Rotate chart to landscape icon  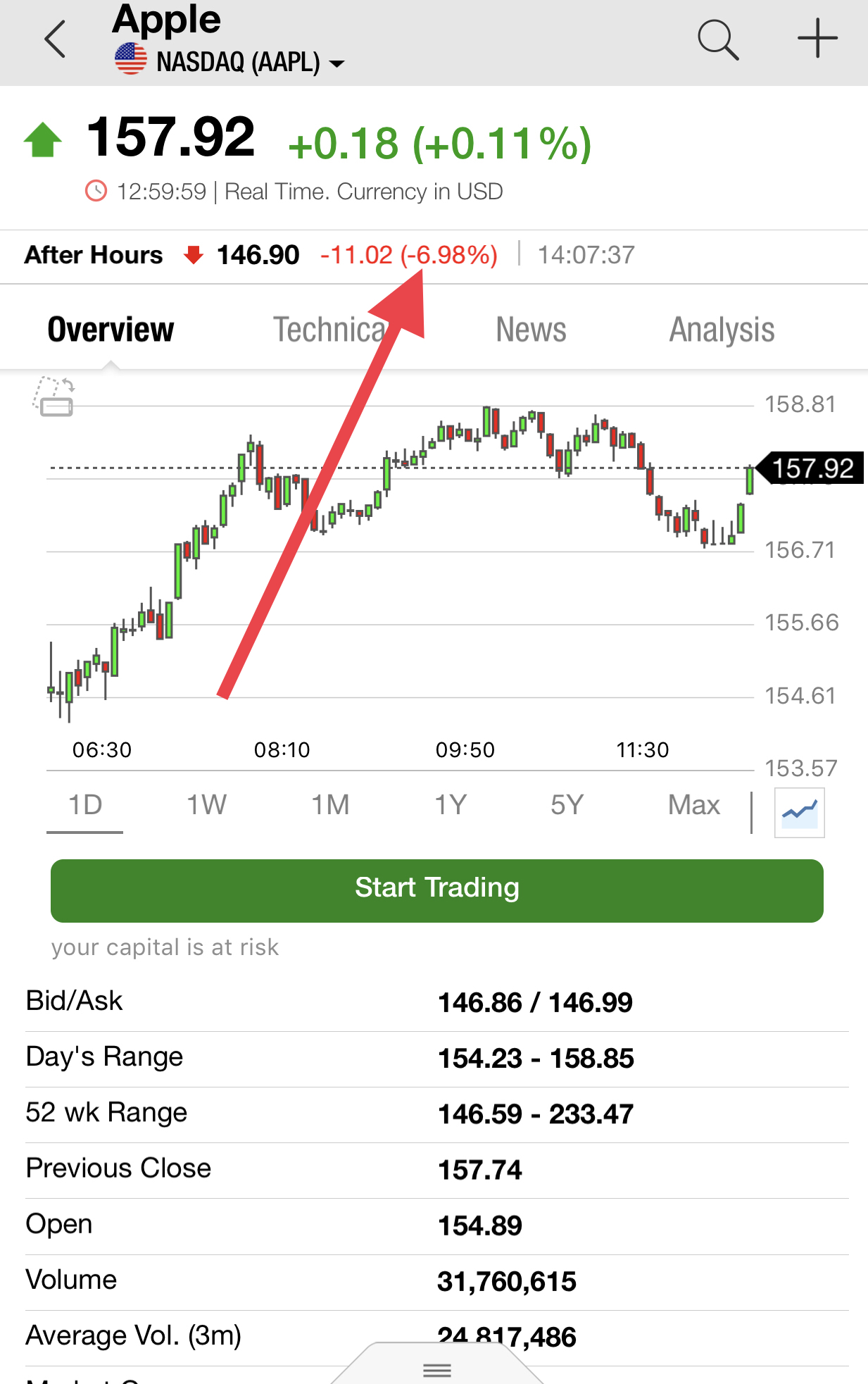point(54,397)
